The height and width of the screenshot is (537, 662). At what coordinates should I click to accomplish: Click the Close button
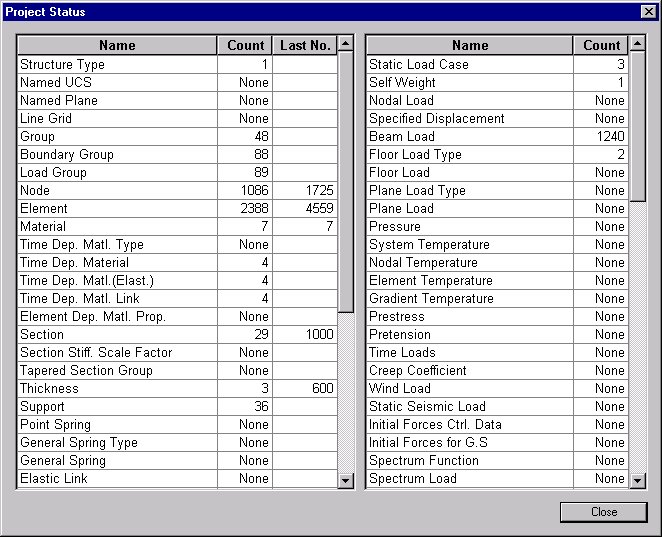(603, 511)
